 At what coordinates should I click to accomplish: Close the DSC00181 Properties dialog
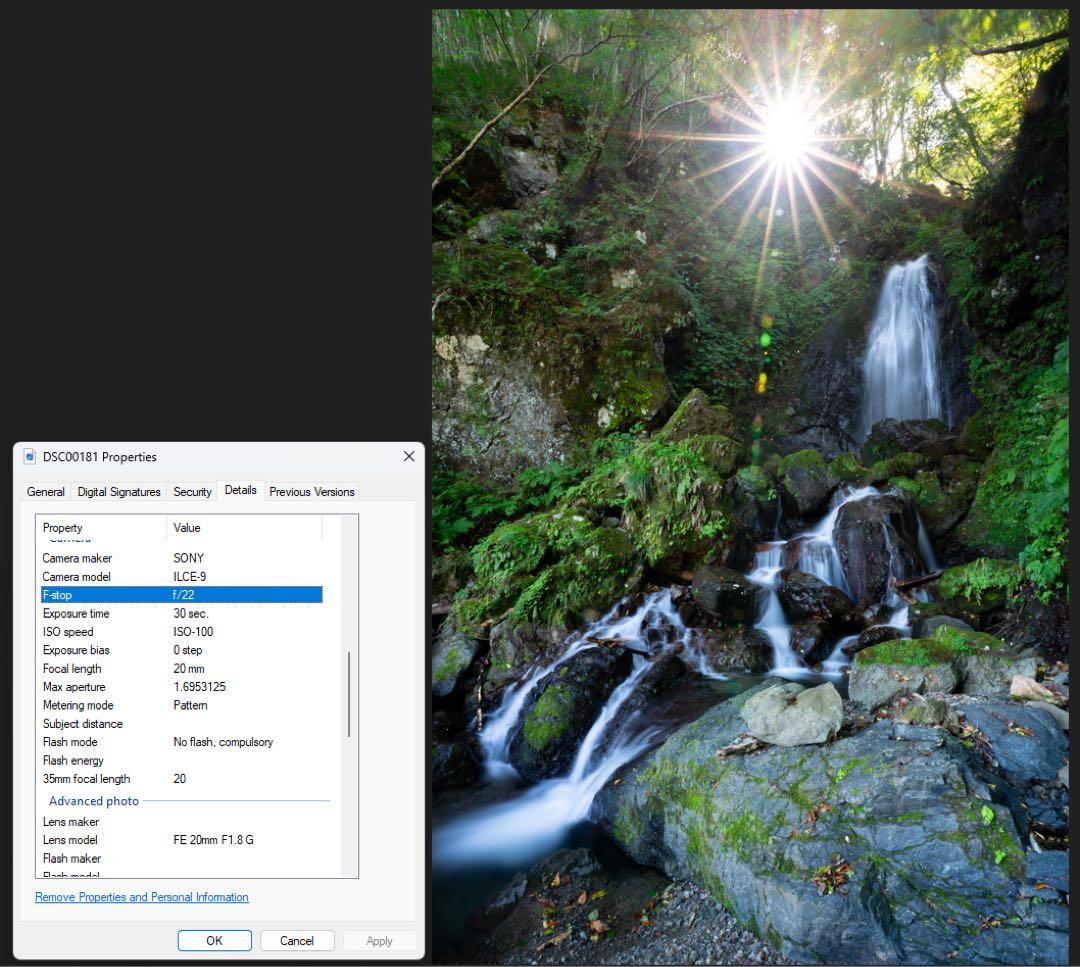(408, 456)
